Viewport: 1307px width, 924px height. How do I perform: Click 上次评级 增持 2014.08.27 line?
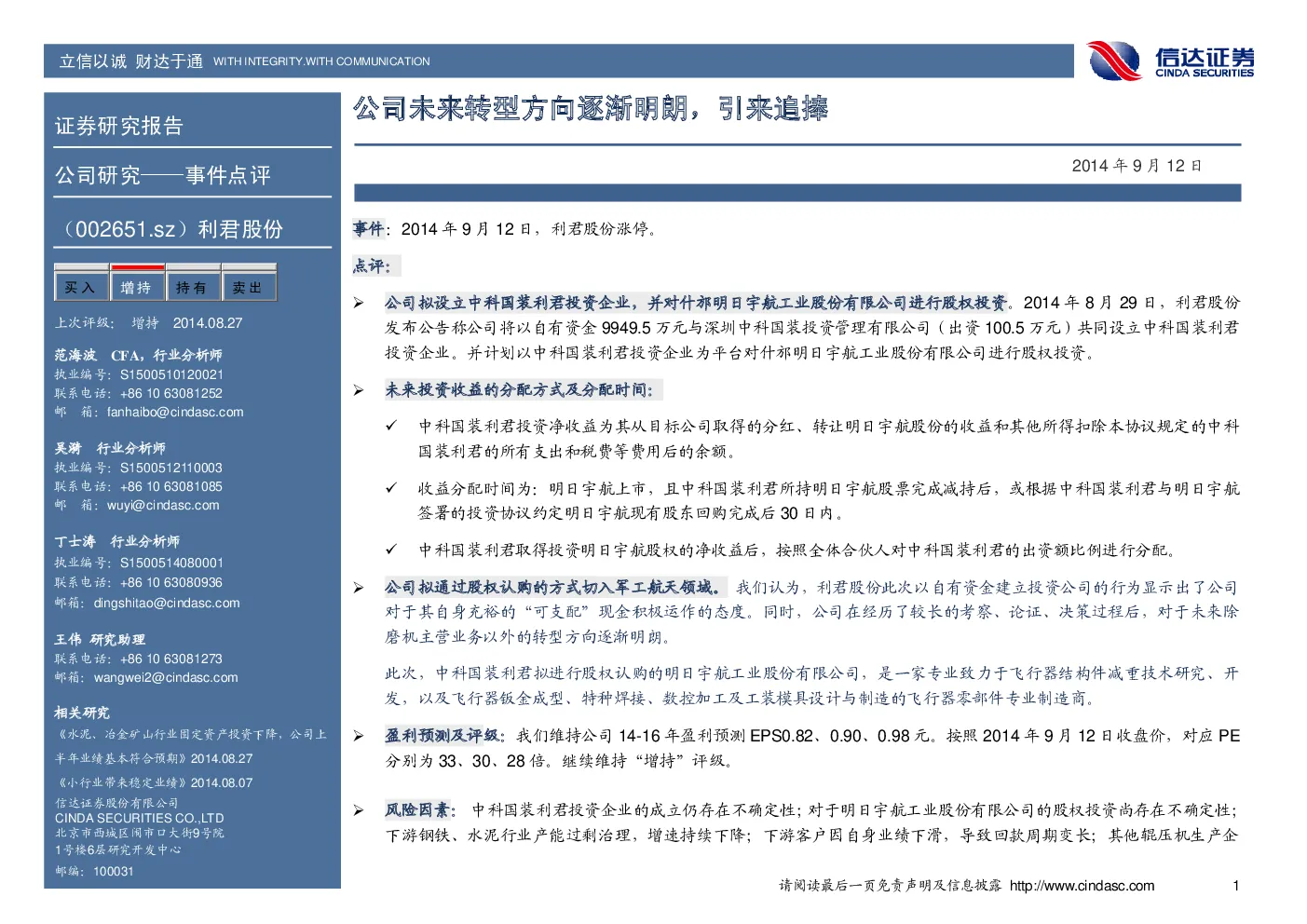pos(148,322)
